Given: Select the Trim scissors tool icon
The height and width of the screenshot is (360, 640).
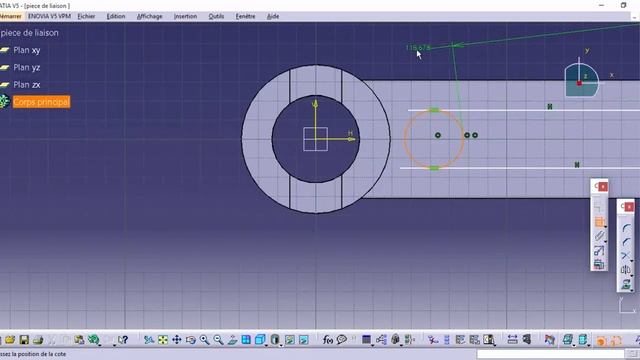Looking at the screenshot, I should [625, 256].
